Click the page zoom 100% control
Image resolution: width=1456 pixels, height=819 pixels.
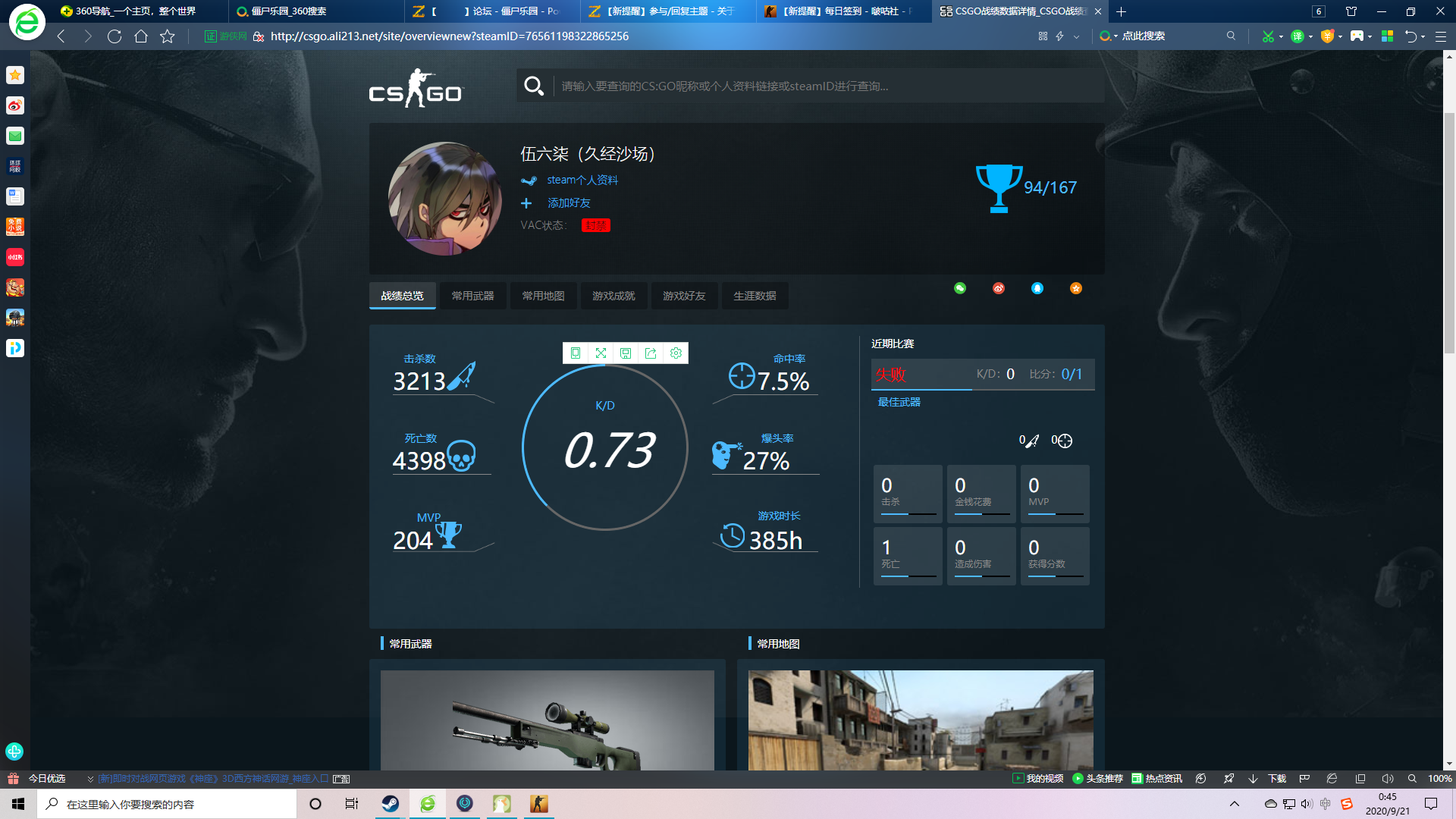click(1439, 779)
